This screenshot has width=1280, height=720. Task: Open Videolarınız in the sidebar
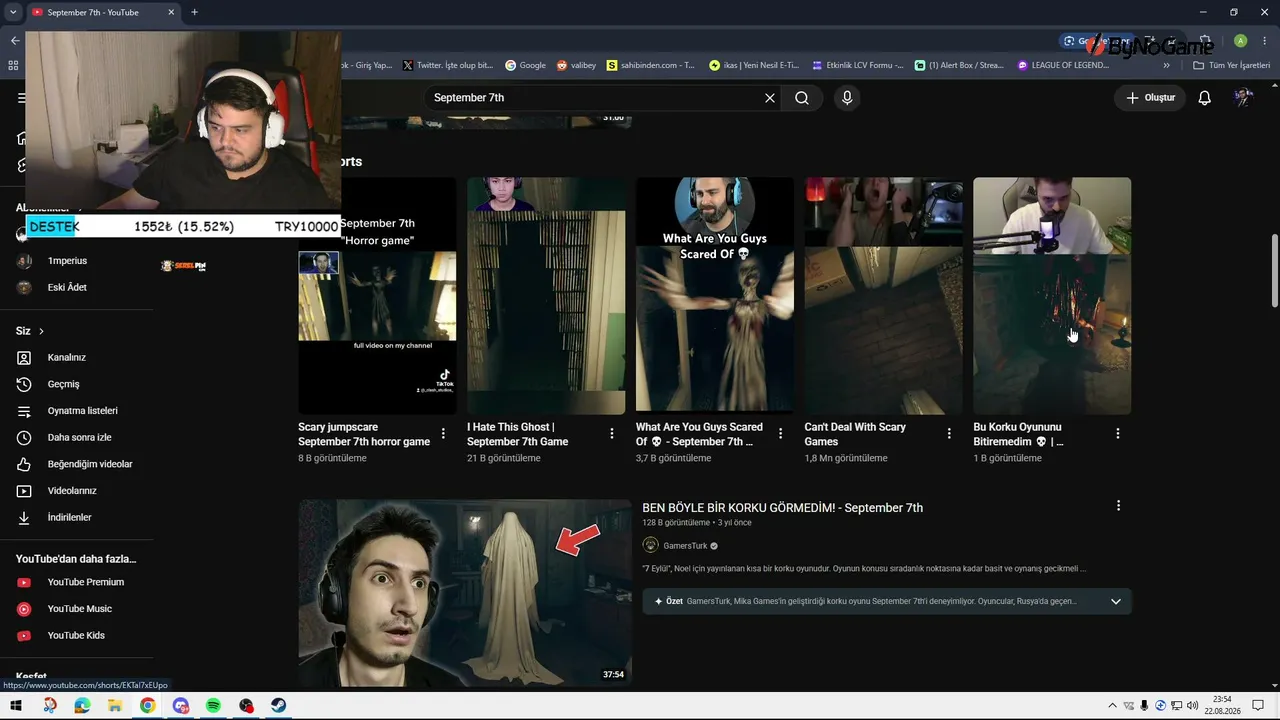(72, 491)
